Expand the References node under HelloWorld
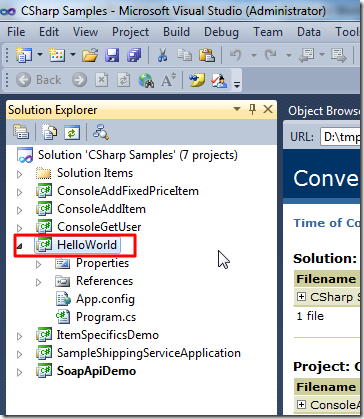 click(39, 282)
